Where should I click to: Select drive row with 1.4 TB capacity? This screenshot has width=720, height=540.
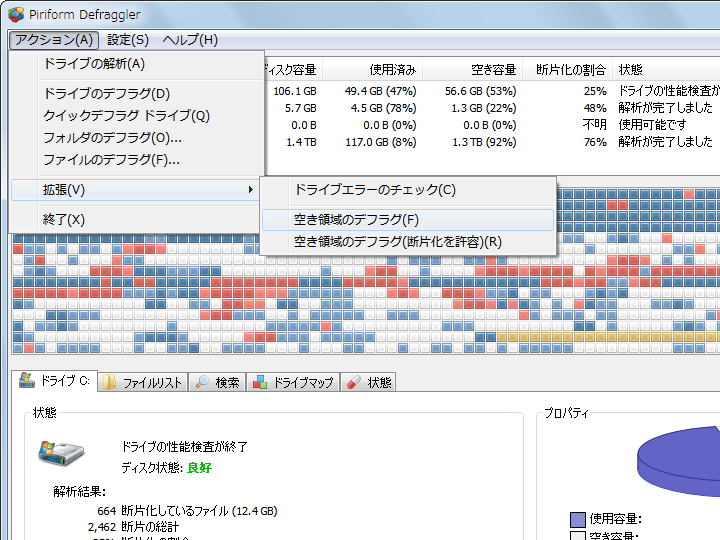tap(492, 142)
